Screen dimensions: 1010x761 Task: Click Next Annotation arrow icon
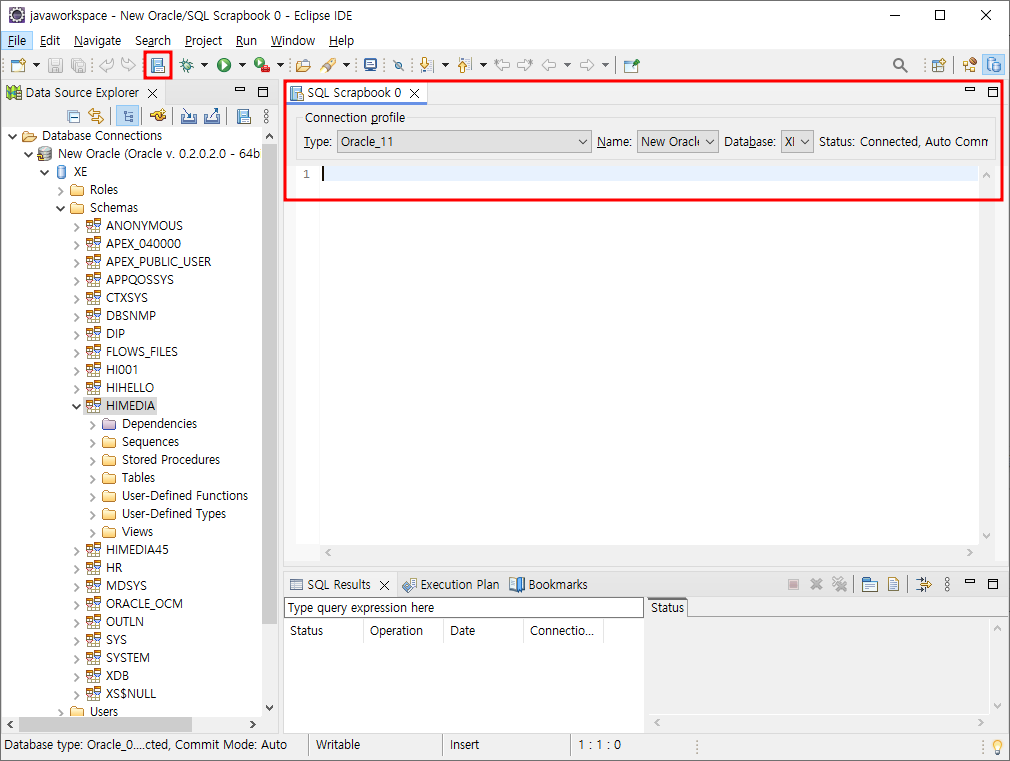point(426,65)
